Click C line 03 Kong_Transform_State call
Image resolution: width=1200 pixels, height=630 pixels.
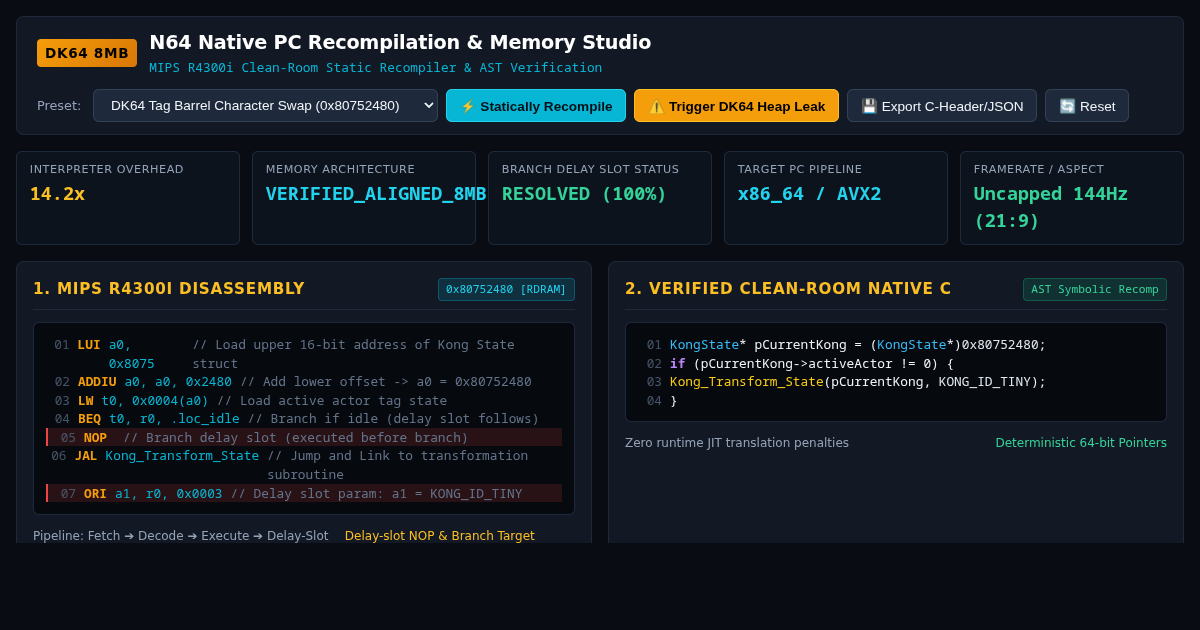click(x=896, y=382)
